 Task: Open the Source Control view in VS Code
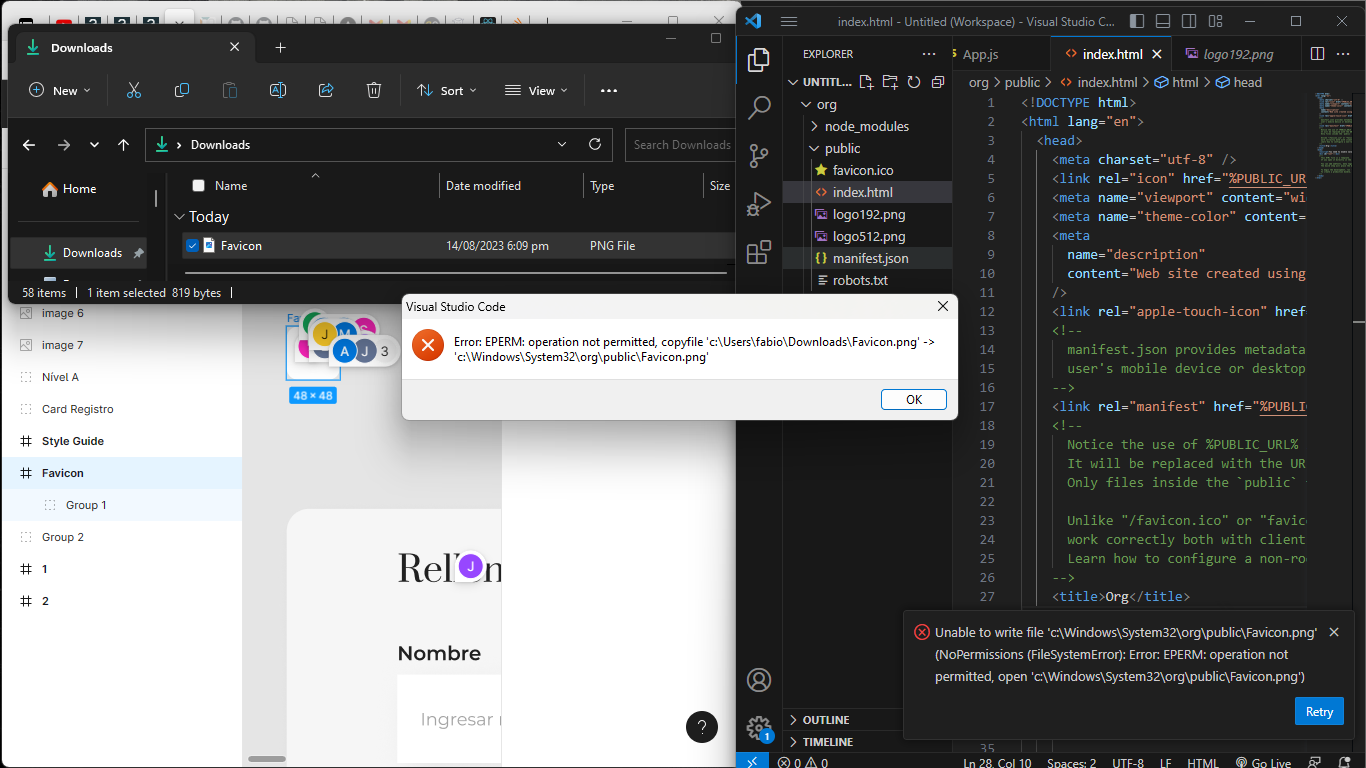(x=759, y=155)
